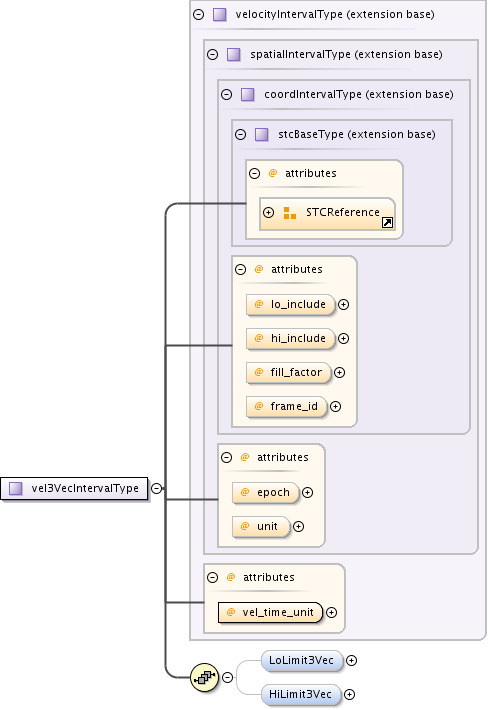Click the vel3VecIntervalType square icon

(16, 489)
